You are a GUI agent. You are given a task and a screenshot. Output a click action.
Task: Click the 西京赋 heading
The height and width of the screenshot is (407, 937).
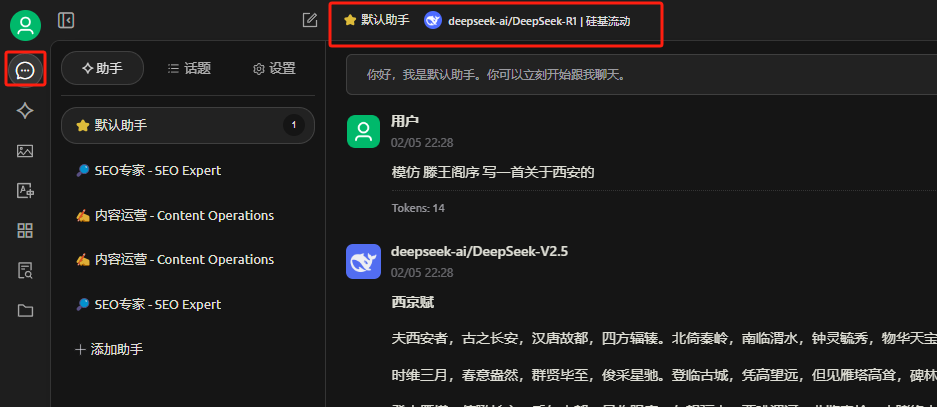tap(412, 302)
